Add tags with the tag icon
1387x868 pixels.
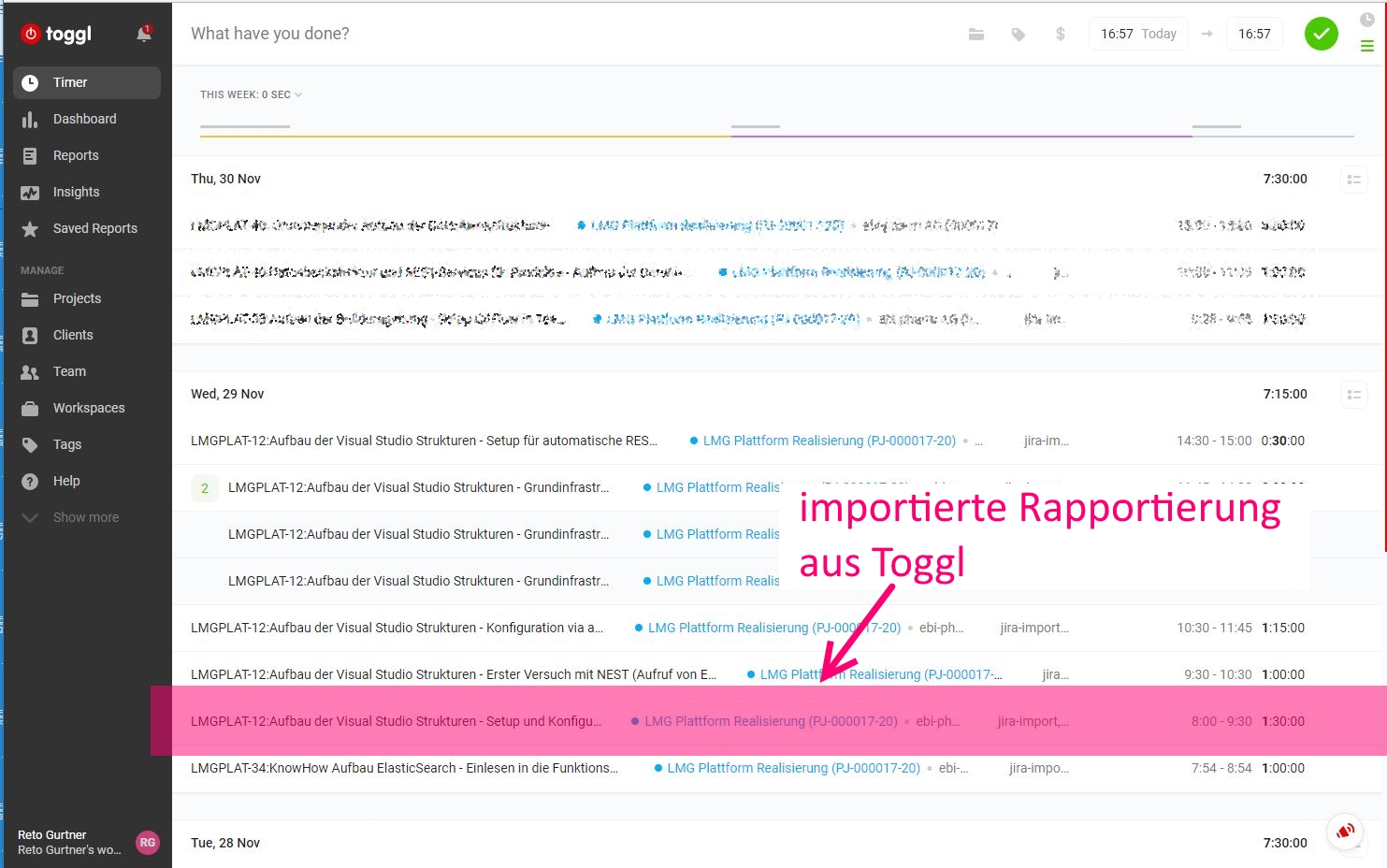(x=1019, y=35)
